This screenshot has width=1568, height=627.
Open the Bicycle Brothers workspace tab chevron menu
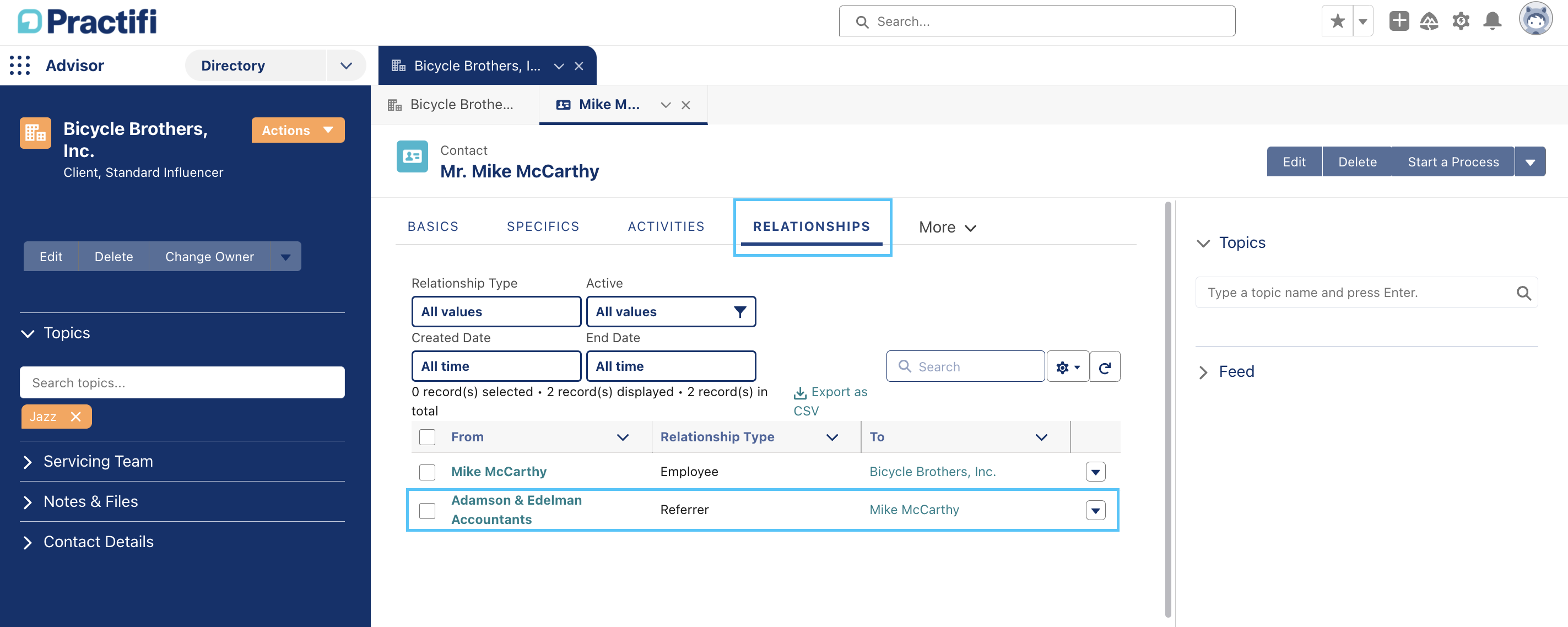pyautogui.click(x=559, y=66)
